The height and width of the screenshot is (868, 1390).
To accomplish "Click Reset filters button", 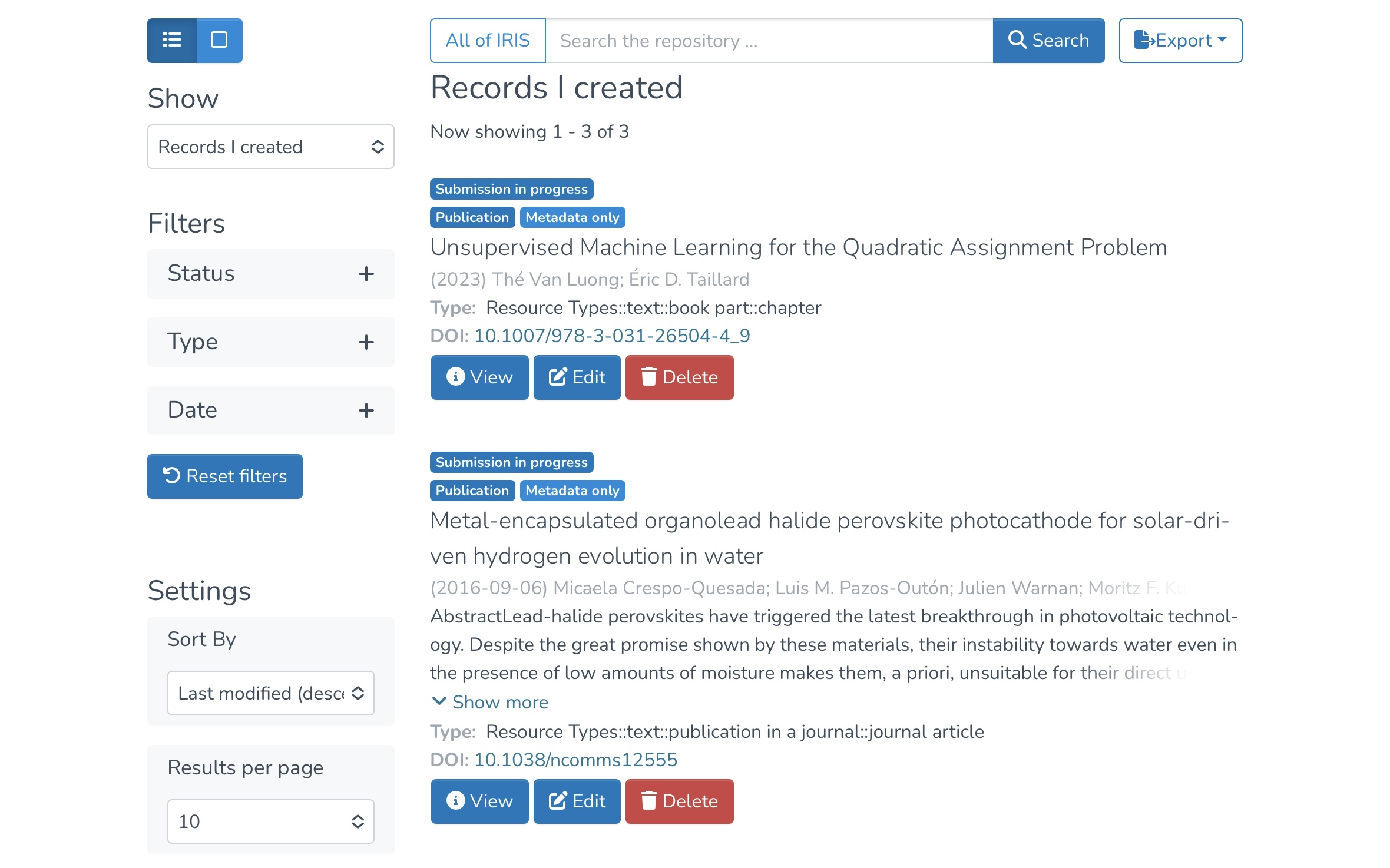I will point(224,476).
